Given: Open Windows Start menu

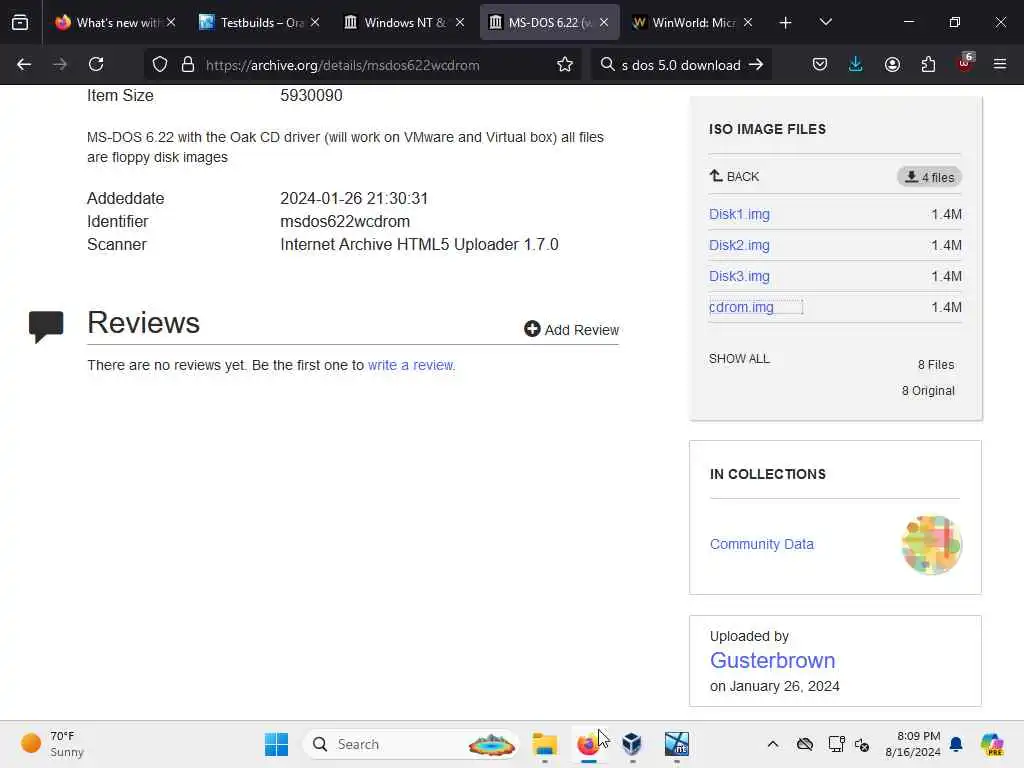Looking at the screenshot, I should coord(276,744).
